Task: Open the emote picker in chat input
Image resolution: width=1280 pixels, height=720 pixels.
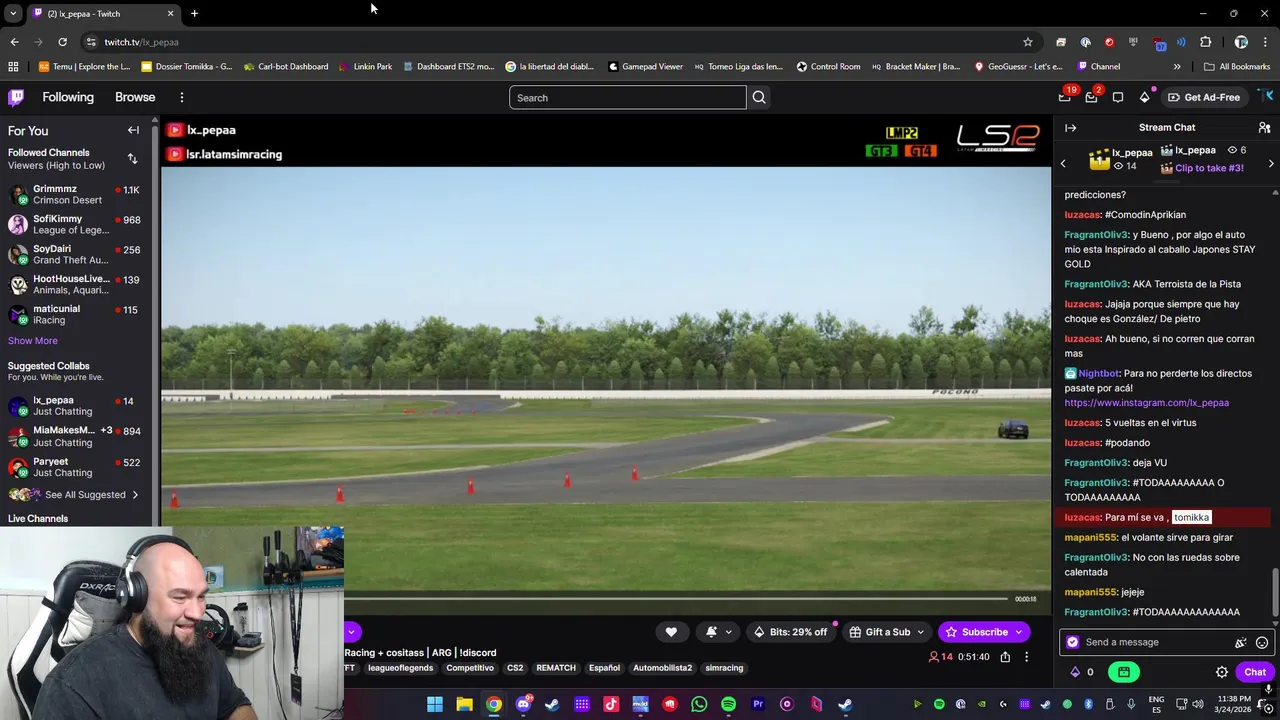Action: pos(1262,642)
